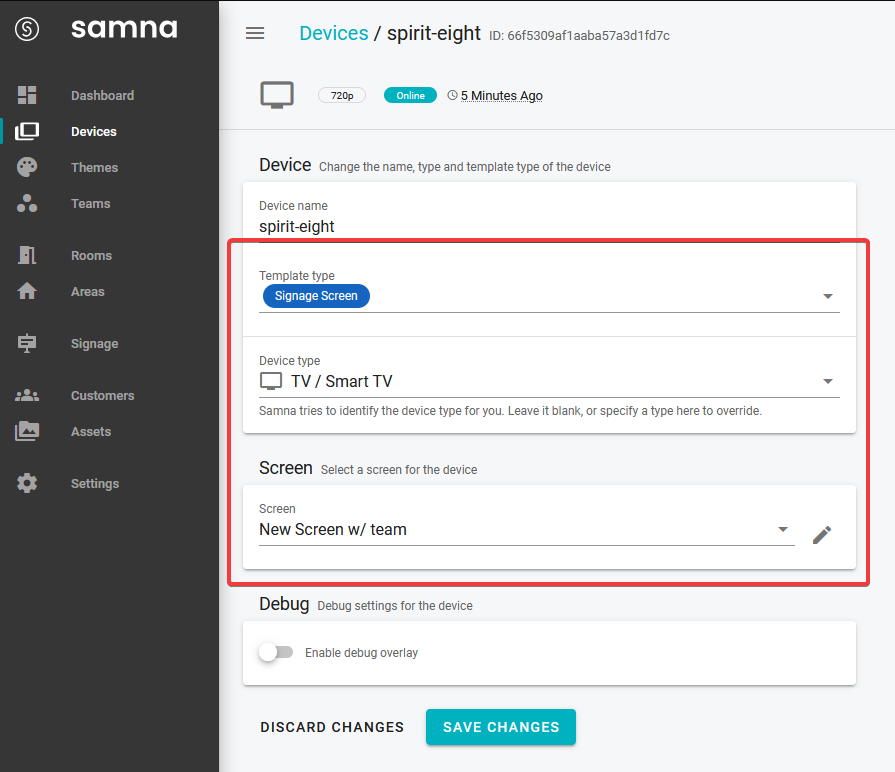Click the Settings gear icon

tap(27, 483)
